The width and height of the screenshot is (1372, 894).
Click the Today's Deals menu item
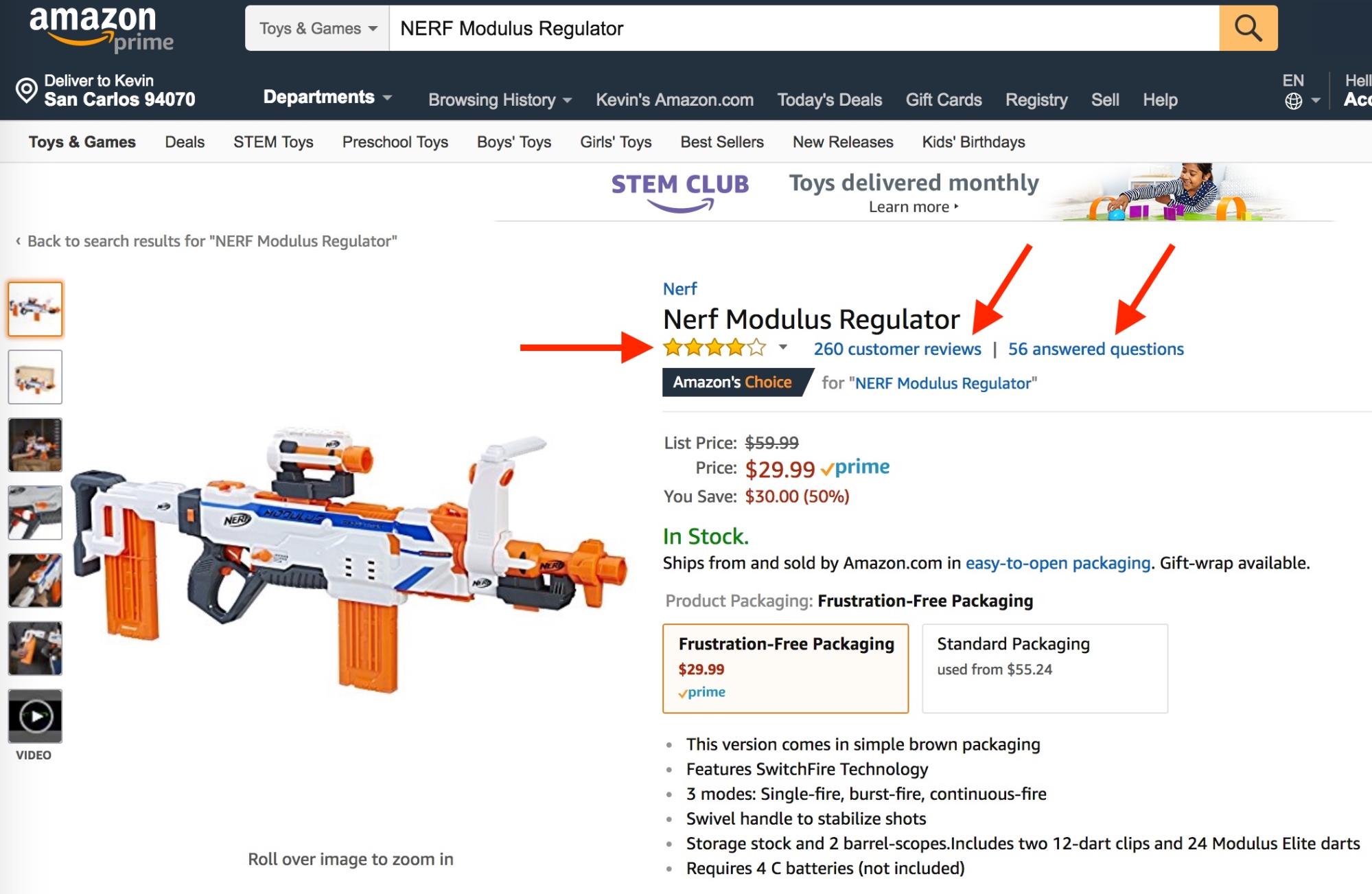(x=830, y=99)
